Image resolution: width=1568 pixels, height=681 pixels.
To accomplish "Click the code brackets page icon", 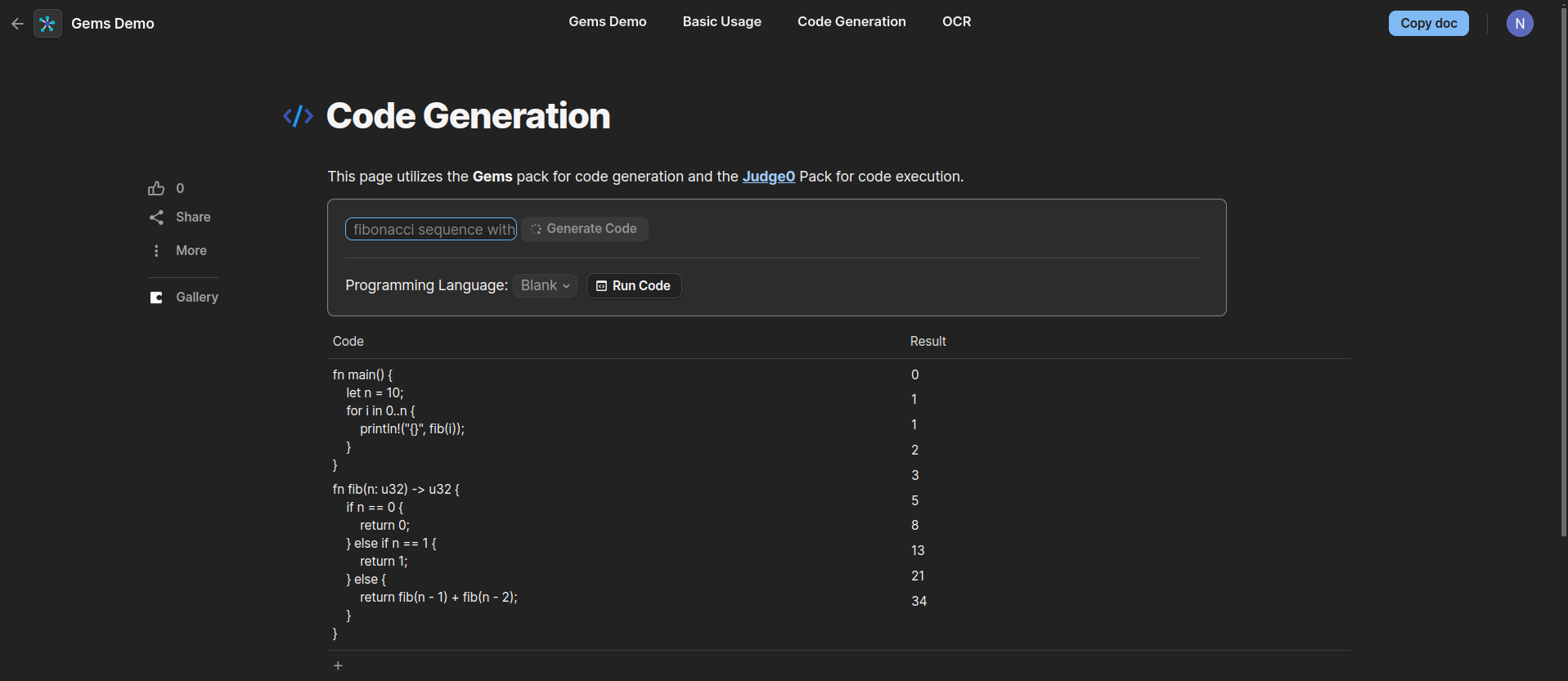I will (298, 116).
